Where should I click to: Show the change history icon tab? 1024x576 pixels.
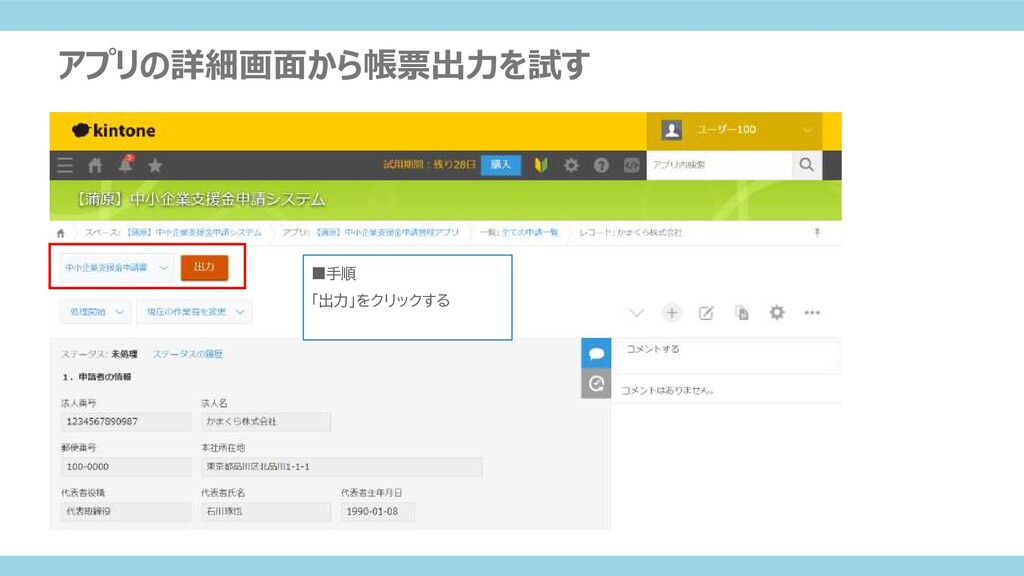596,383
